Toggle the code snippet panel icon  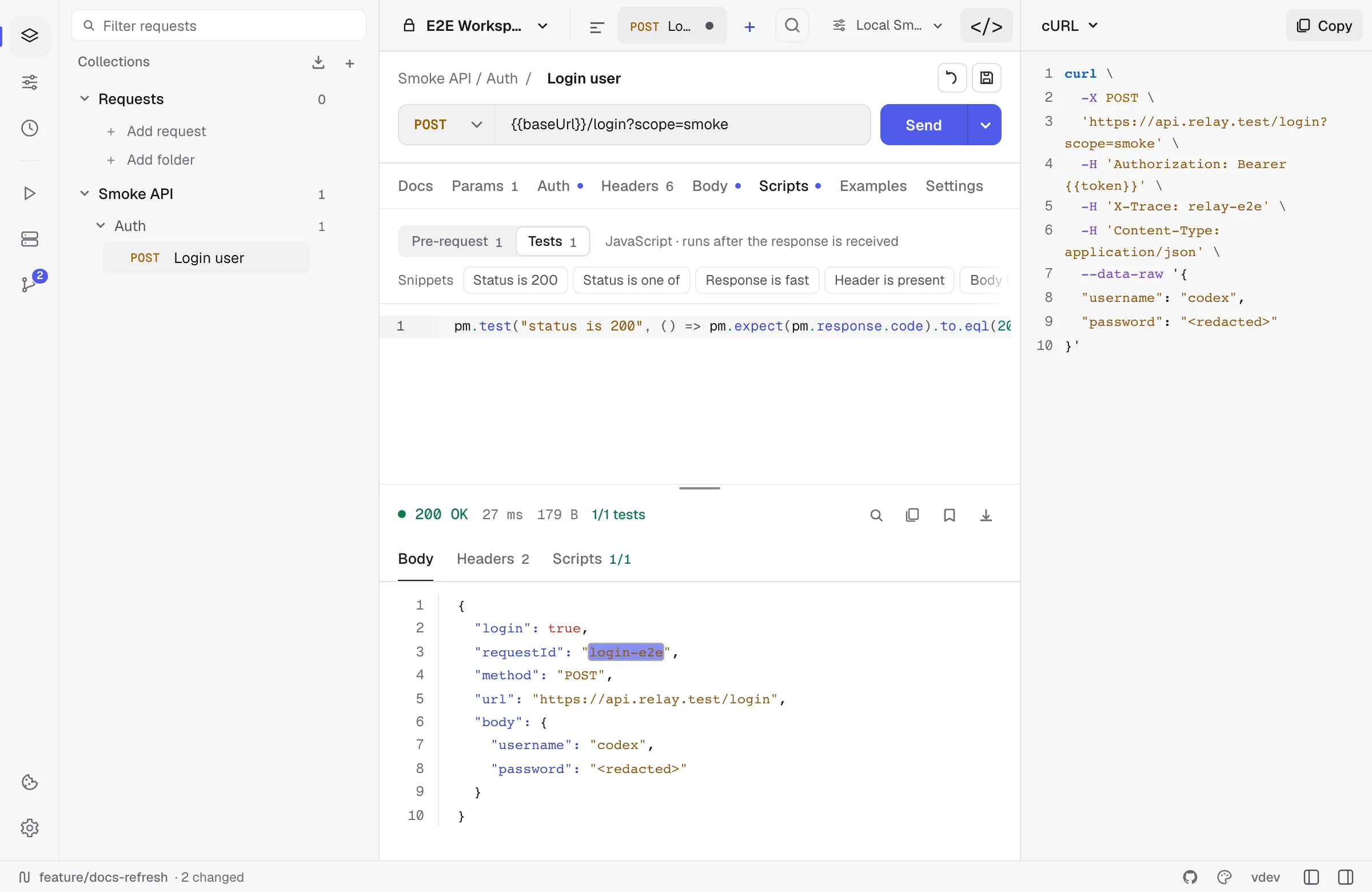986,26
